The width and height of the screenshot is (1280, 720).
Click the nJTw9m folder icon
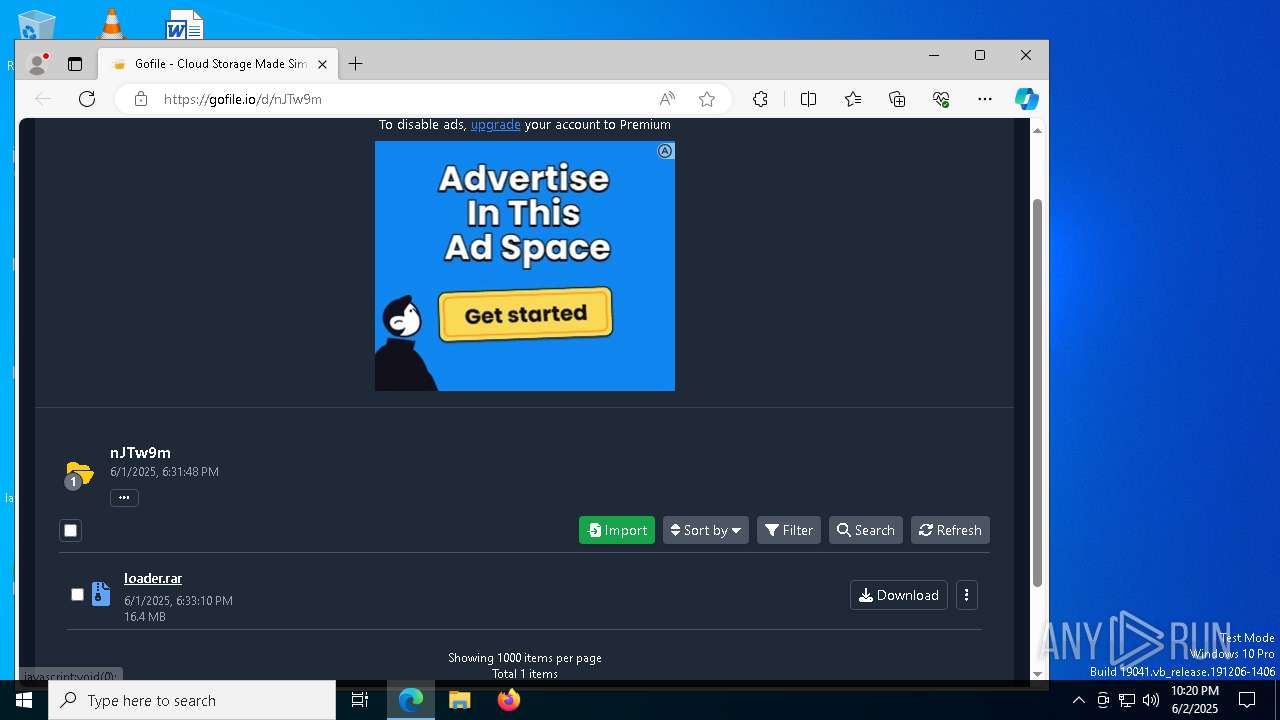pos(79,473)
